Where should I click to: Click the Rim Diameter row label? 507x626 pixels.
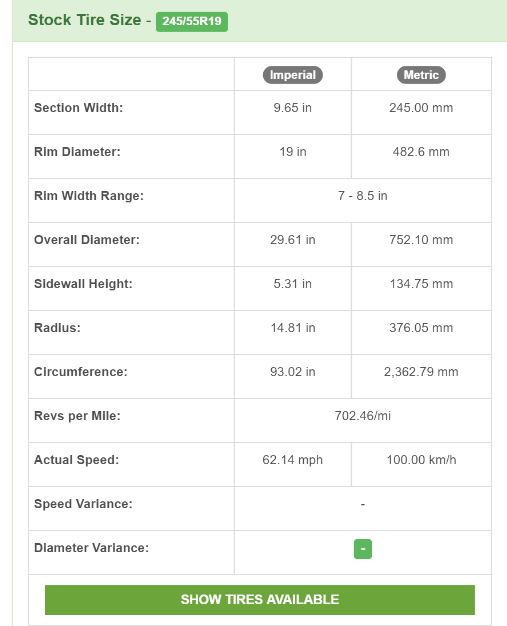[x=77, y=152]
